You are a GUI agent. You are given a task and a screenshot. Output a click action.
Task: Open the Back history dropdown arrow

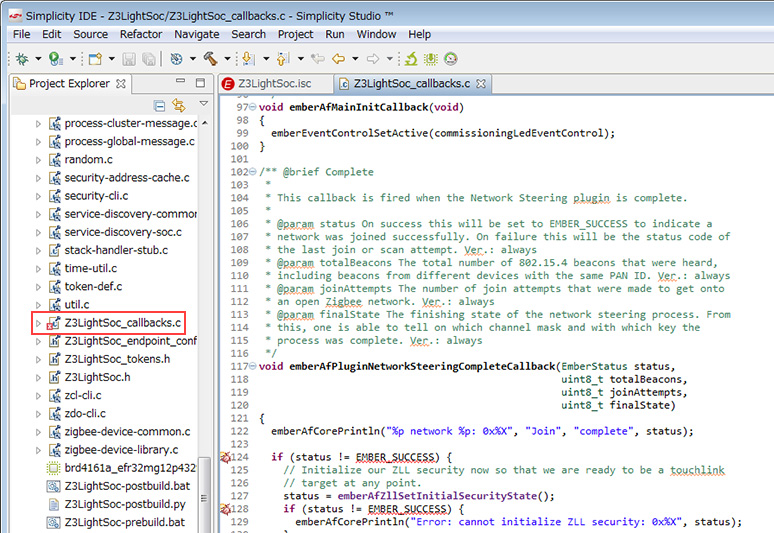tap(355, 59)
